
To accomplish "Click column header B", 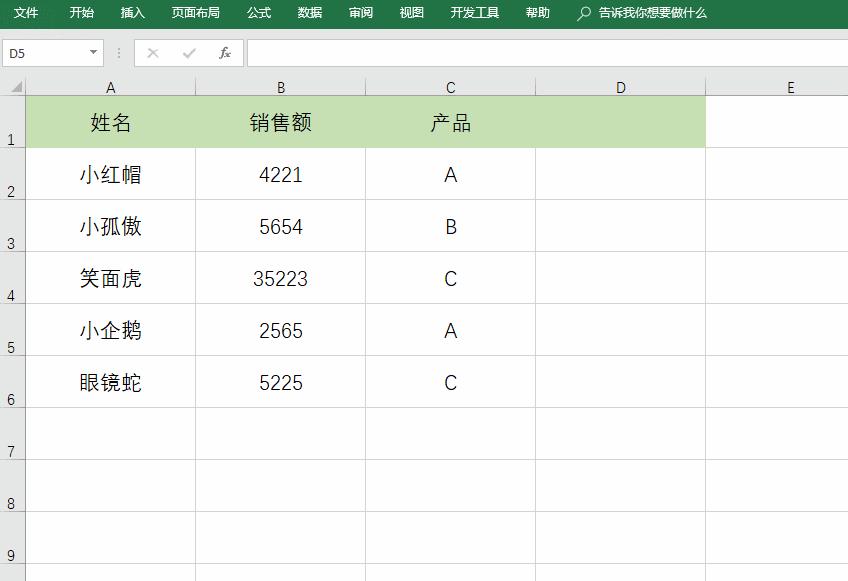I will point(281,86).
